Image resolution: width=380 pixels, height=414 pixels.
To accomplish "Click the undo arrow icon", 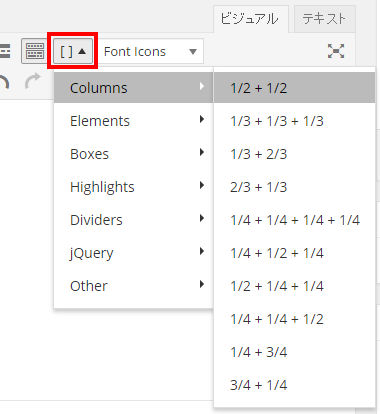I will [x=4, y=81].
